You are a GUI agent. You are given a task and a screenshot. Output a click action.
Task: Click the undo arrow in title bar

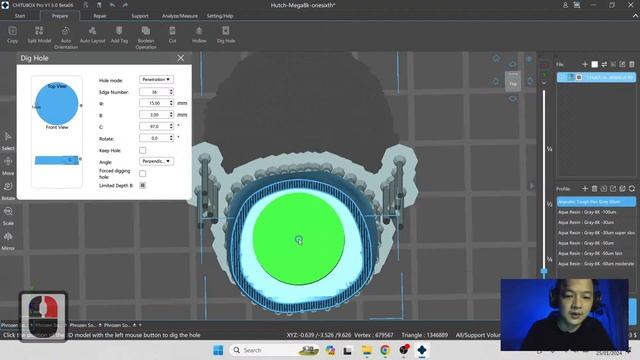tap(112, 5)
